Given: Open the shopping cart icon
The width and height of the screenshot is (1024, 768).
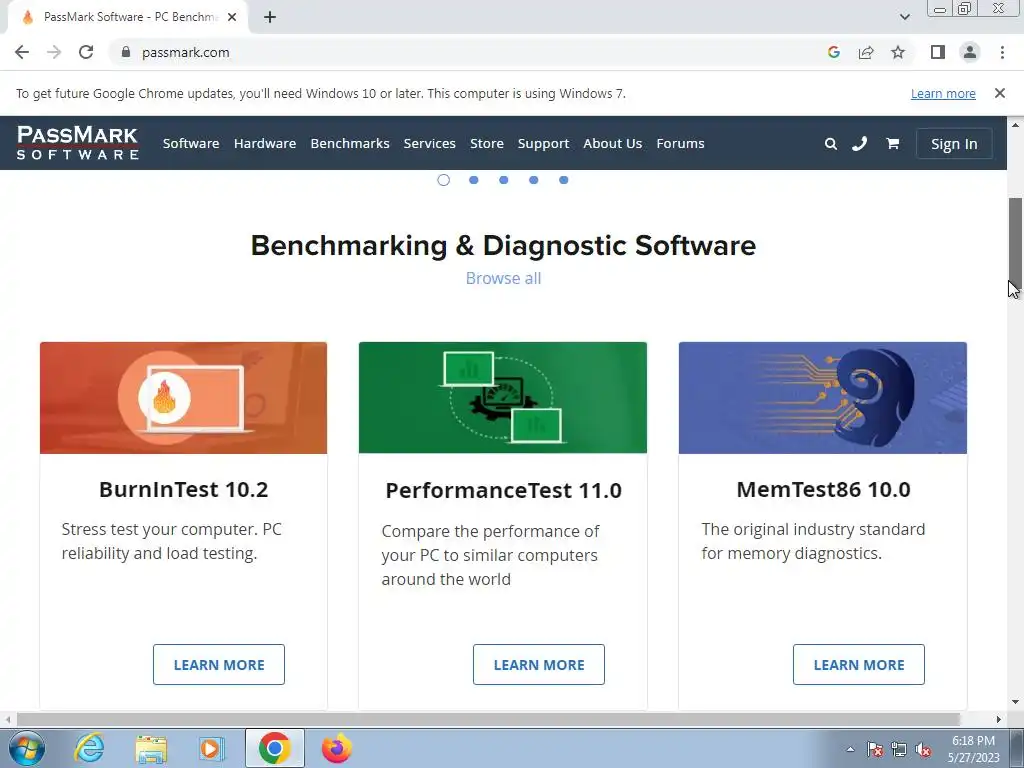Looking at the screenshot, I should pyautogui.click(x=892, y=144).
